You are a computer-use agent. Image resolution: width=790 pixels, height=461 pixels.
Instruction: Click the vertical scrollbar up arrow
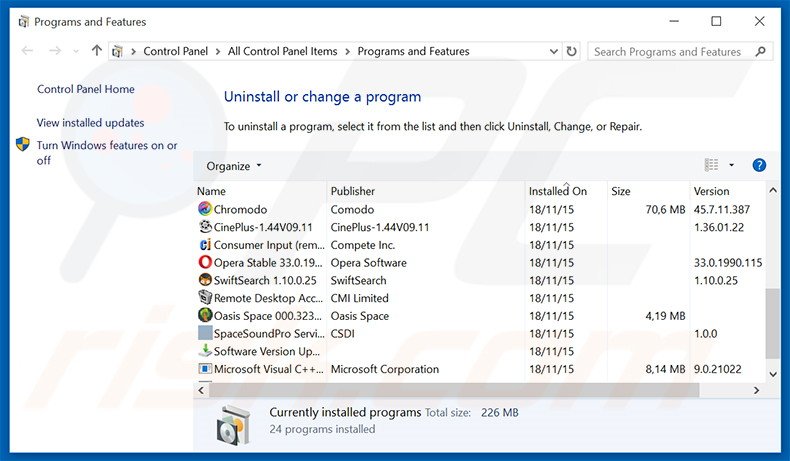772,190
